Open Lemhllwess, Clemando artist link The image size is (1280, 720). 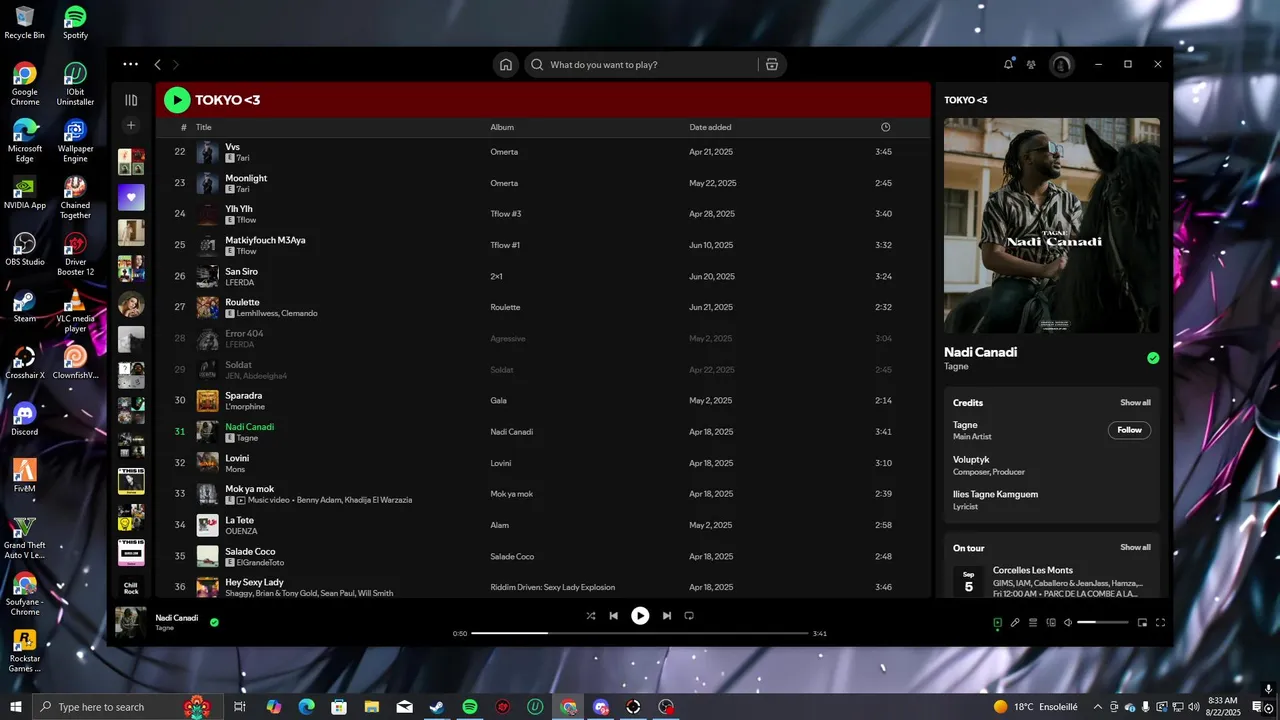coord(277,313)
